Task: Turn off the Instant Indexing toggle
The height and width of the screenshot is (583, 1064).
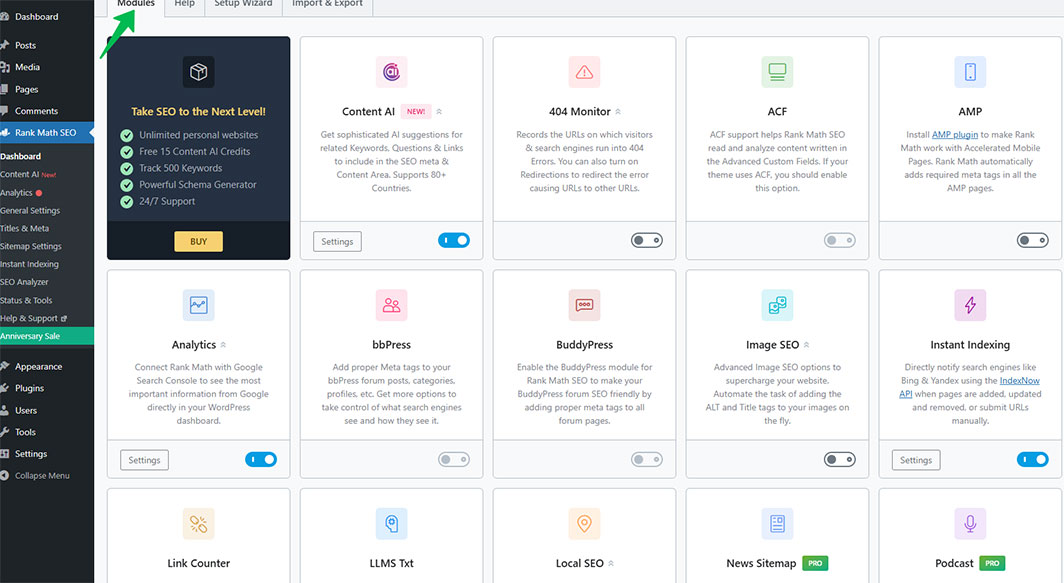Action: pos(1032,460)
